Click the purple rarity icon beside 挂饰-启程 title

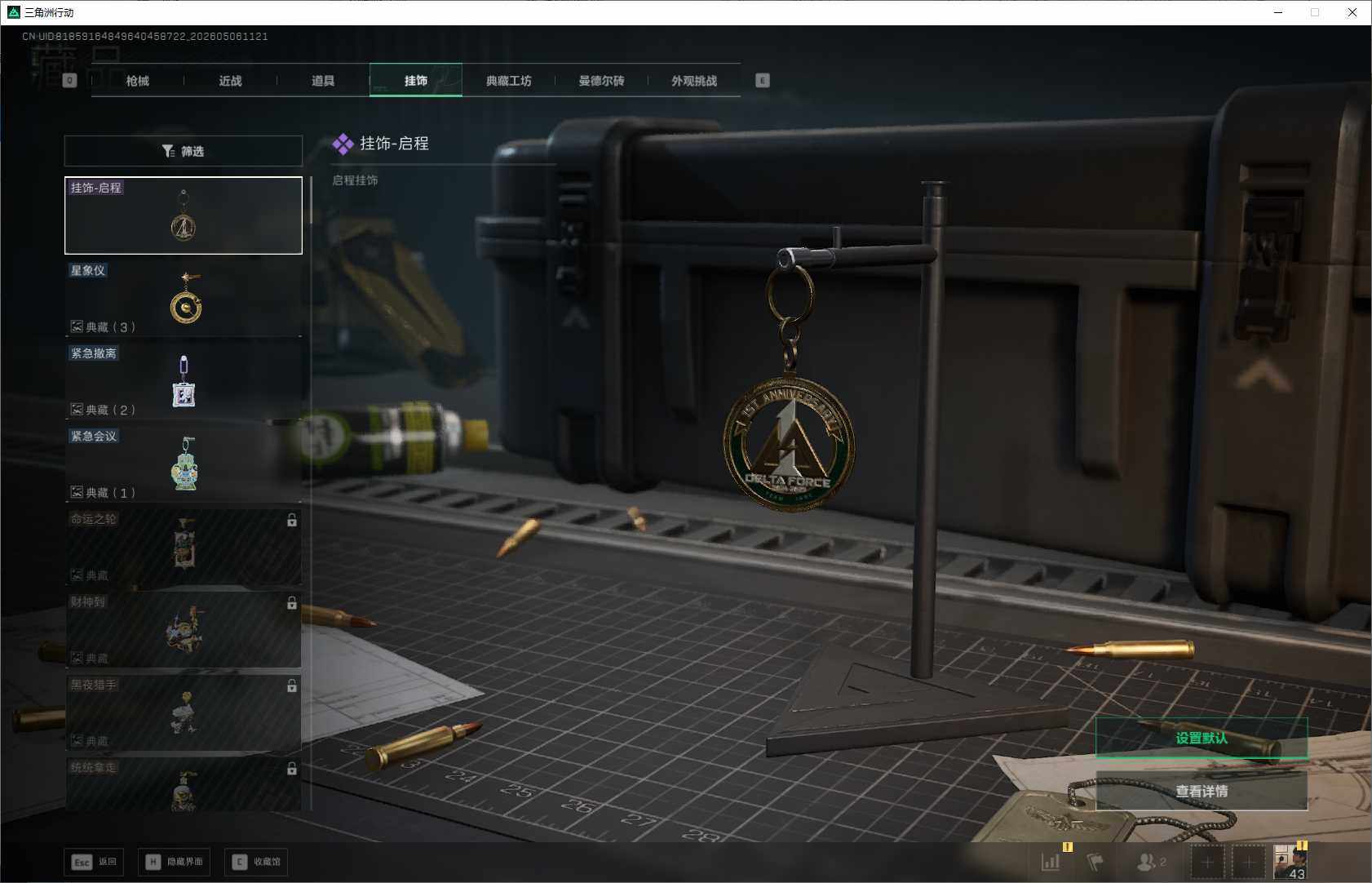[x=343, y=144]
